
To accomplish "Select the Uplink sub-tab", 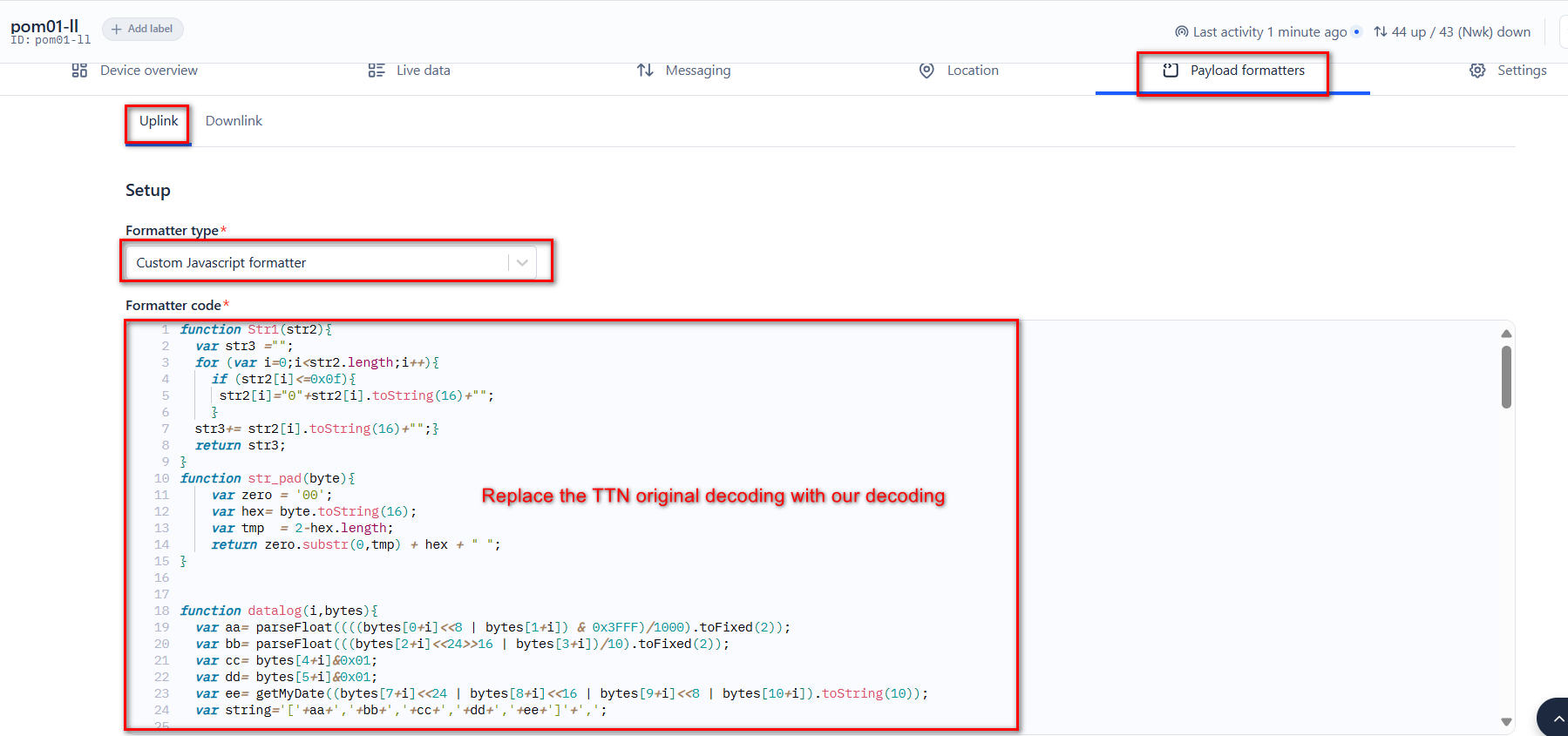I will (159, 121).
